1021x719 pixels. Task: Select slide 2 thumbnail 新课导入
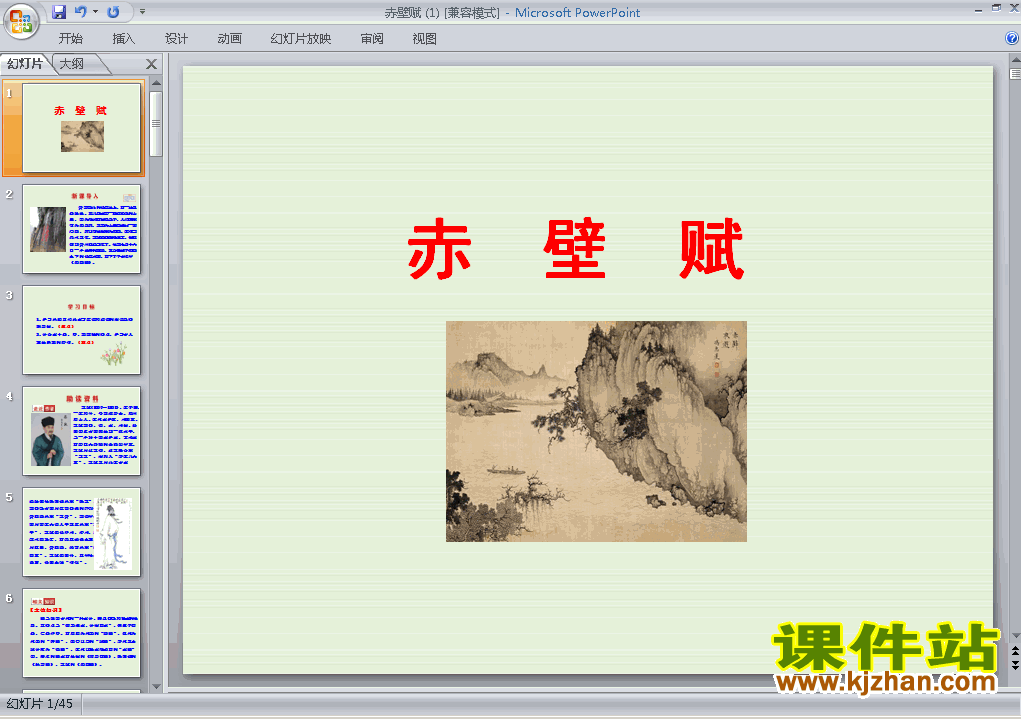coord(81,229)
